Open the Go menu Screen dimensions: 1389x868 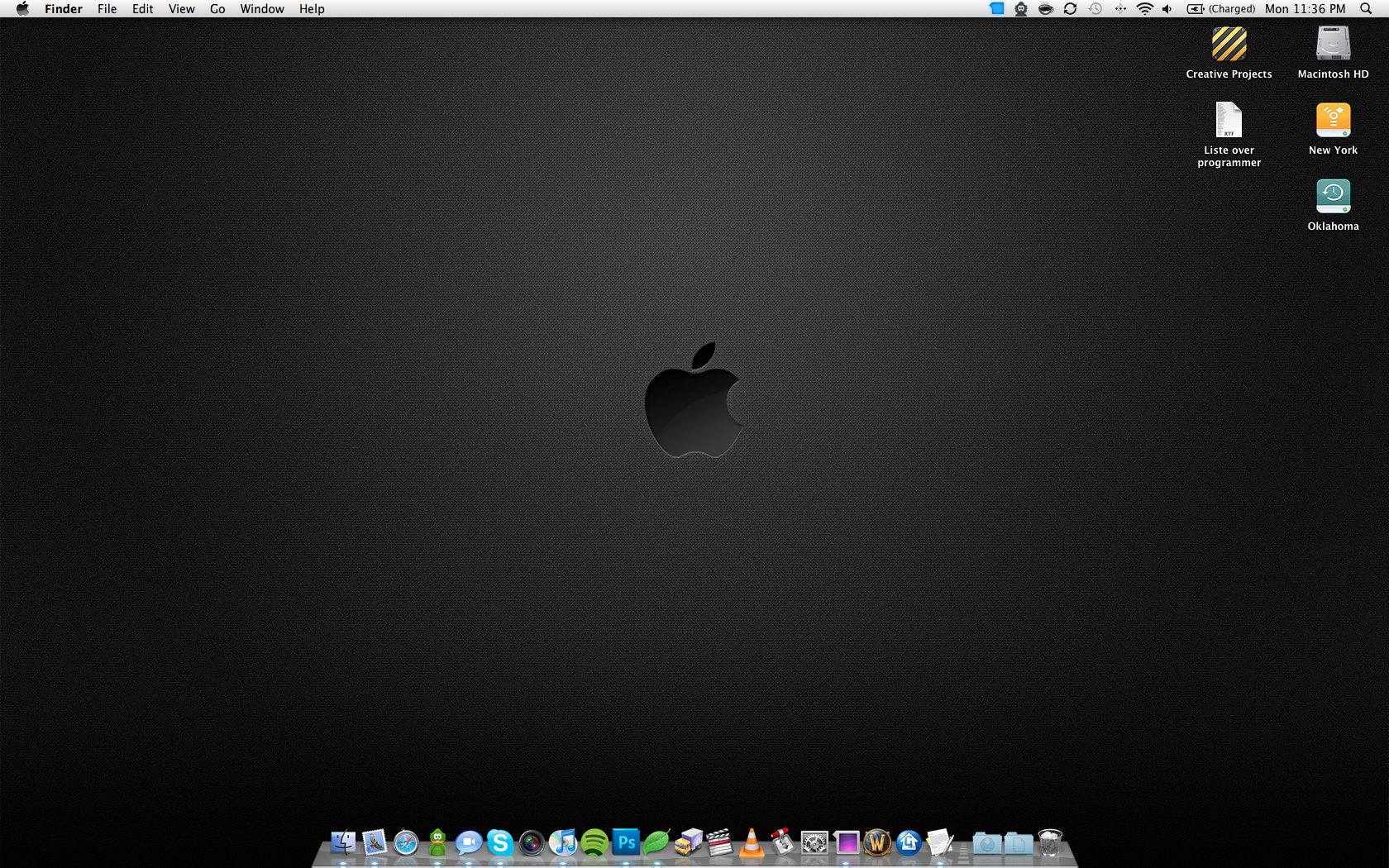(217, 8)
